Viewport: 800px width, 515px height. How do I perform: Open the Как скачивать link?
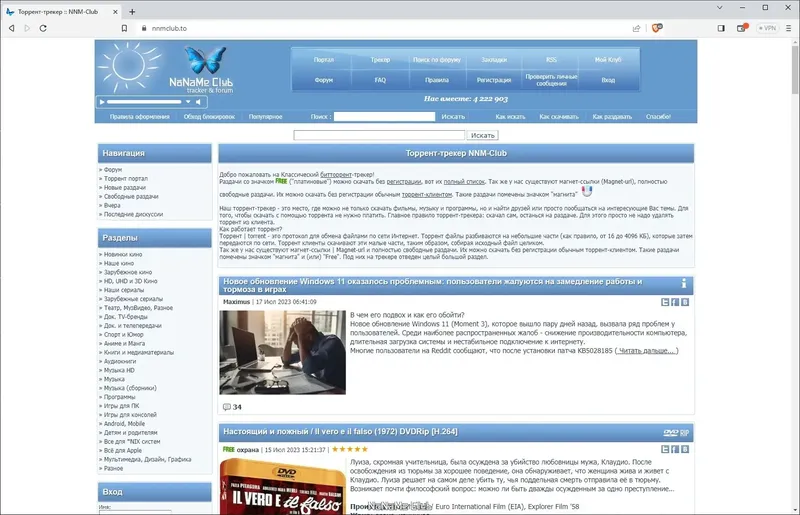tap(559, 116)
